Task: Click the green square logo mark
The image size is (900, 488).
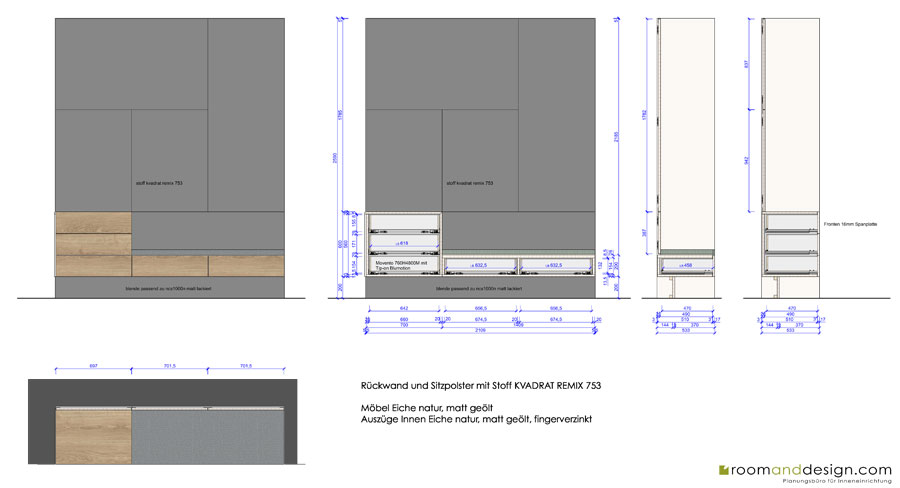Action: point(723,470)
